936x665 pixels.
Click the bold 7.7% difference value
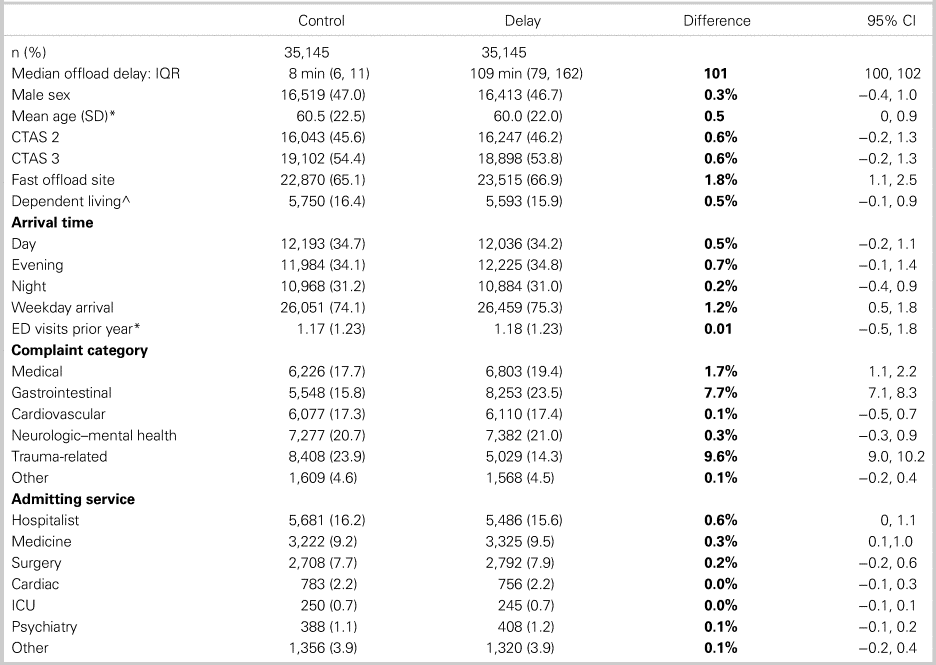(x=720, y=393)
